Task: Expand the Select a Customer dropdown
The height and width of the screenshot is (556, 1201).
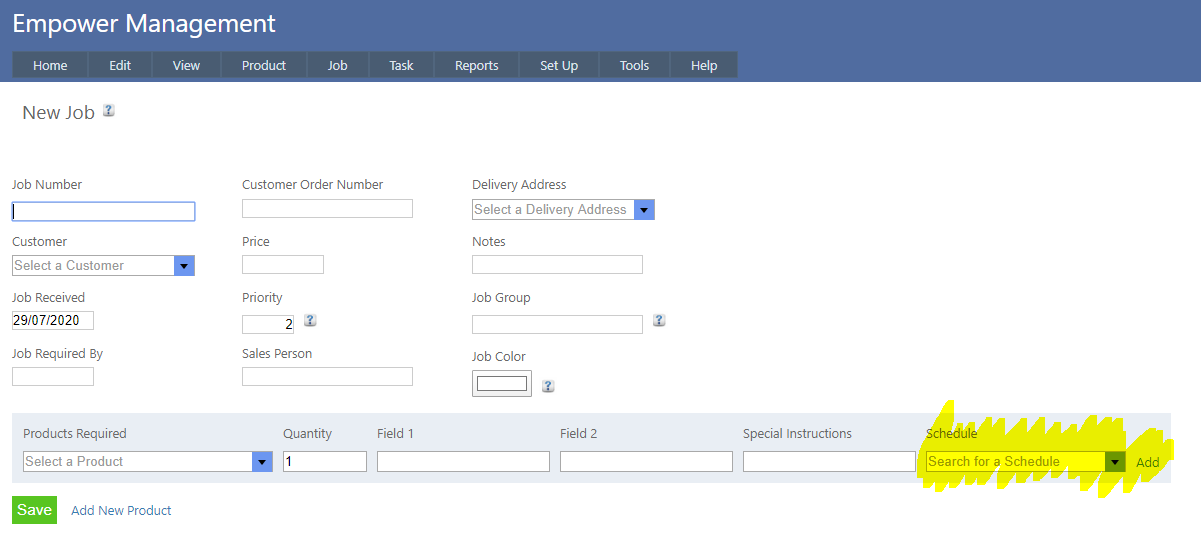Action: click(183, 266)
